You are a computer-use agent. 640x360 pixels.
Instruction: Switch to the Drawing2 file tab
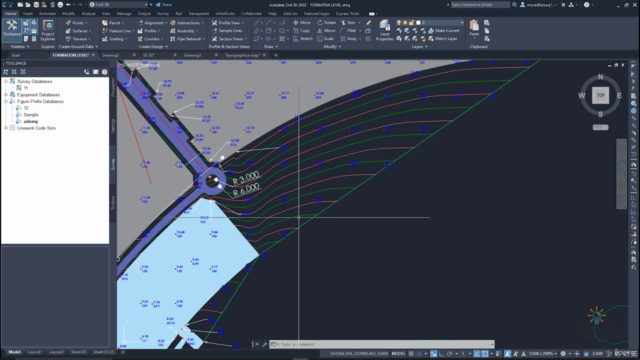111,55
